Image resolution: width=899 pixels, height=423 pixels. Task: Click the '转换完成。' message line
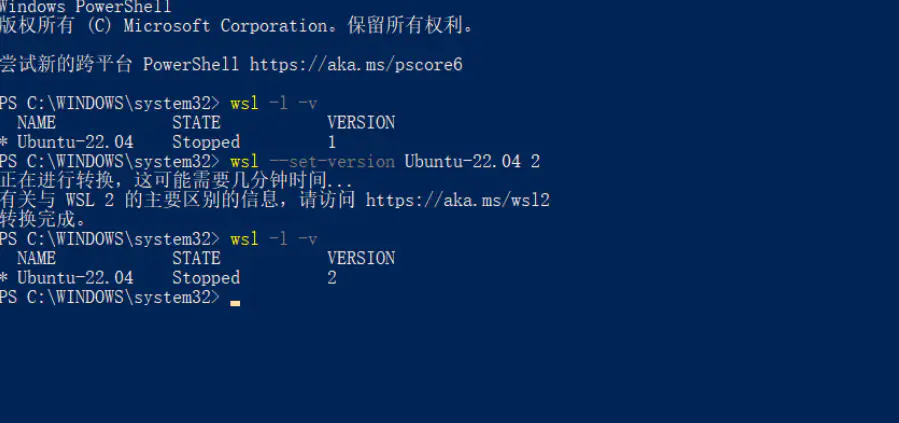tap(44, 220)
